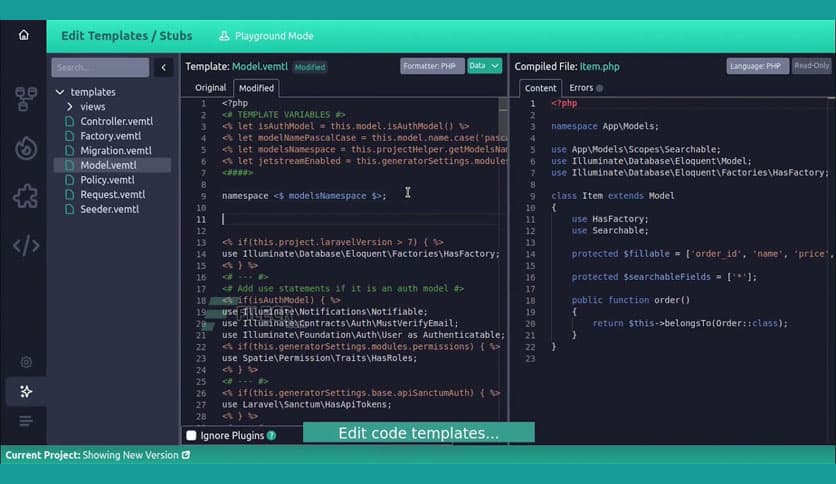Open the code brackets icon in sidebar
The image size is (836, 484).
pyautogui.click(x=26, y=246)
